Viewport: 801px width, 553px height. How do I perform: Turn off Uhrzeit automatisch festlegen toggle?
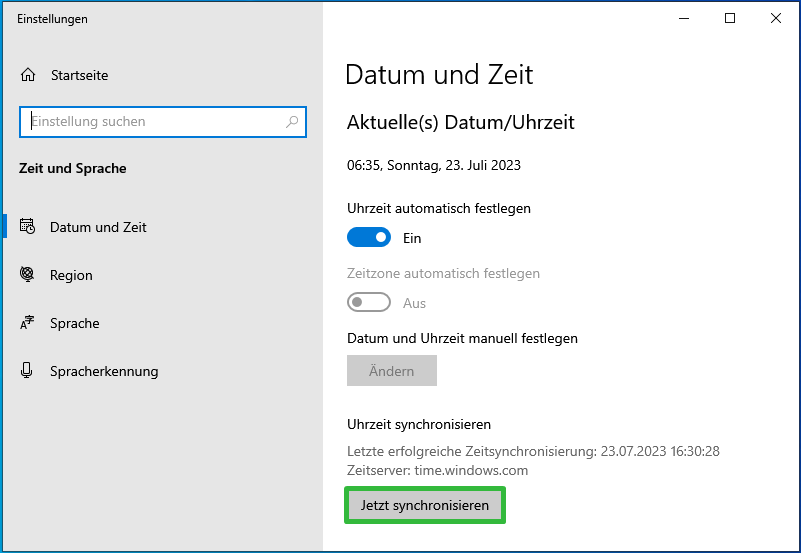(x=369, y=237)
